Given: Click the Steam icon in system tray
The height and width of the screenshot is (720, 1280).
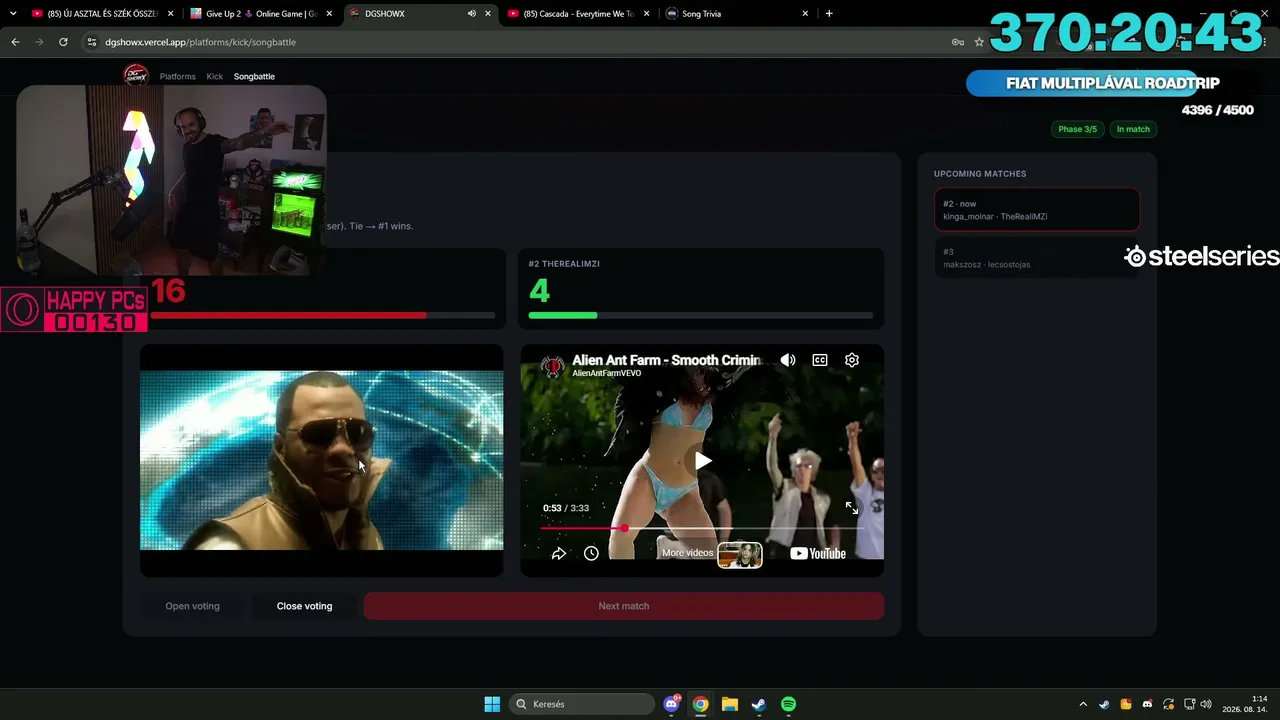Looking at the screenshot, I should (1104, 704).
